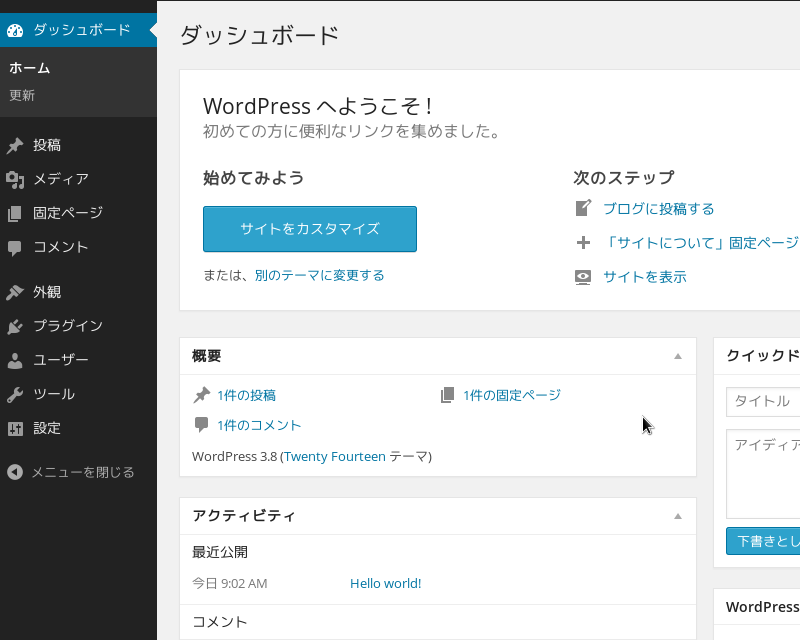Click the Appearance paintbrush icon in sidebar
Image resolution: width=800 pixels, height=640 pixels.
(15, 292)
